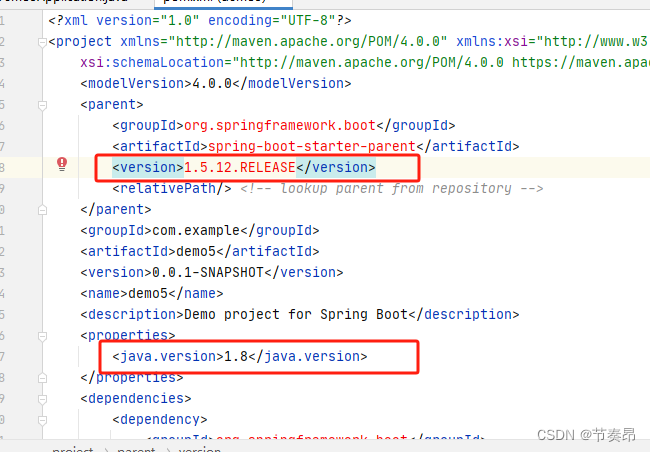Collapse the project element fold marker
This screenshot has width=650, height=452.
(42, 42)
